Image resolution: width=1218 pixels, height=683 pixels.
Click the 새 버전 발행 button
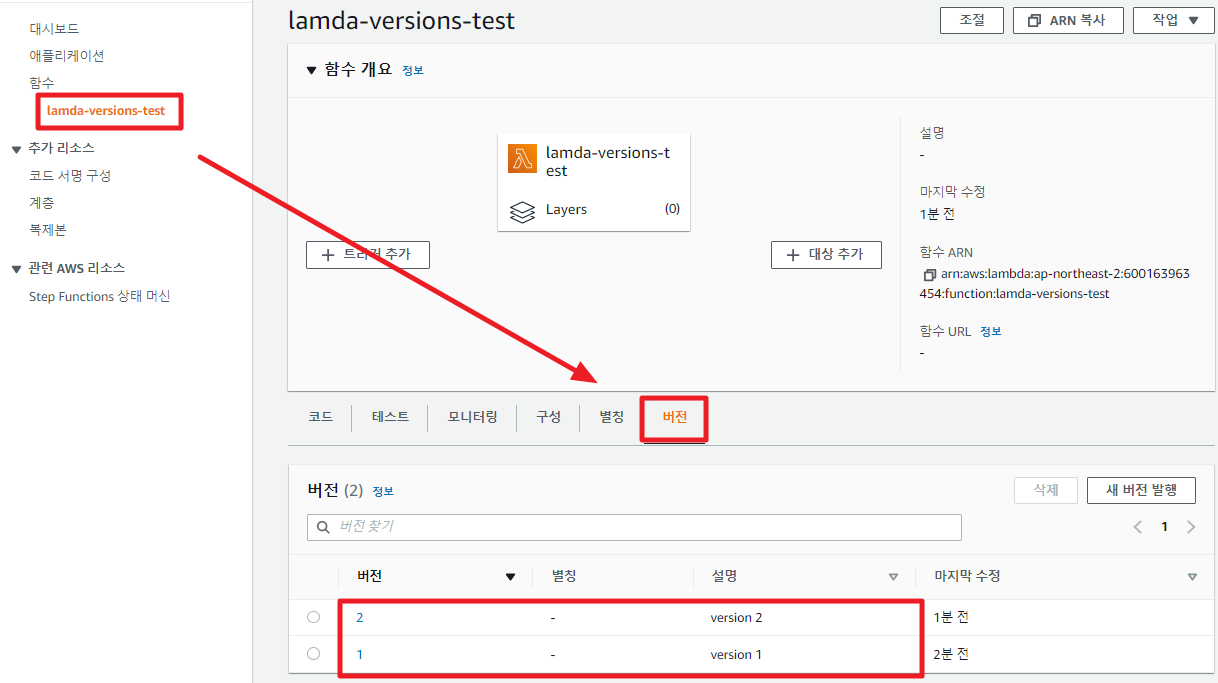pyautogui.click(x=1141, y=490)
